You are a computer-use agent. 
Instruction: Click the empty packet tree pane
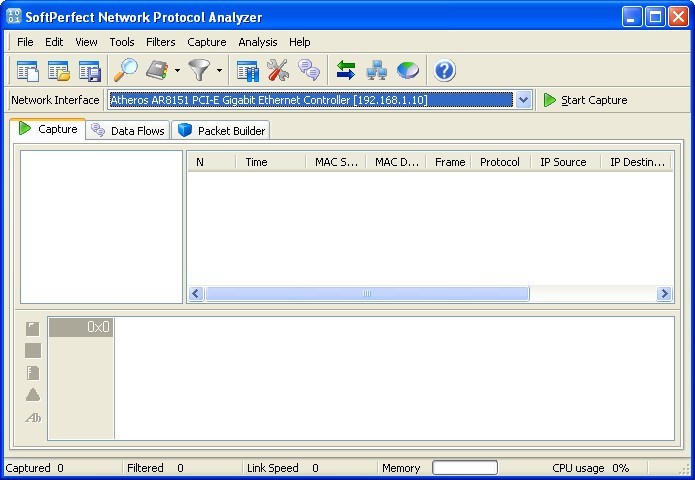tap(102, 227)
